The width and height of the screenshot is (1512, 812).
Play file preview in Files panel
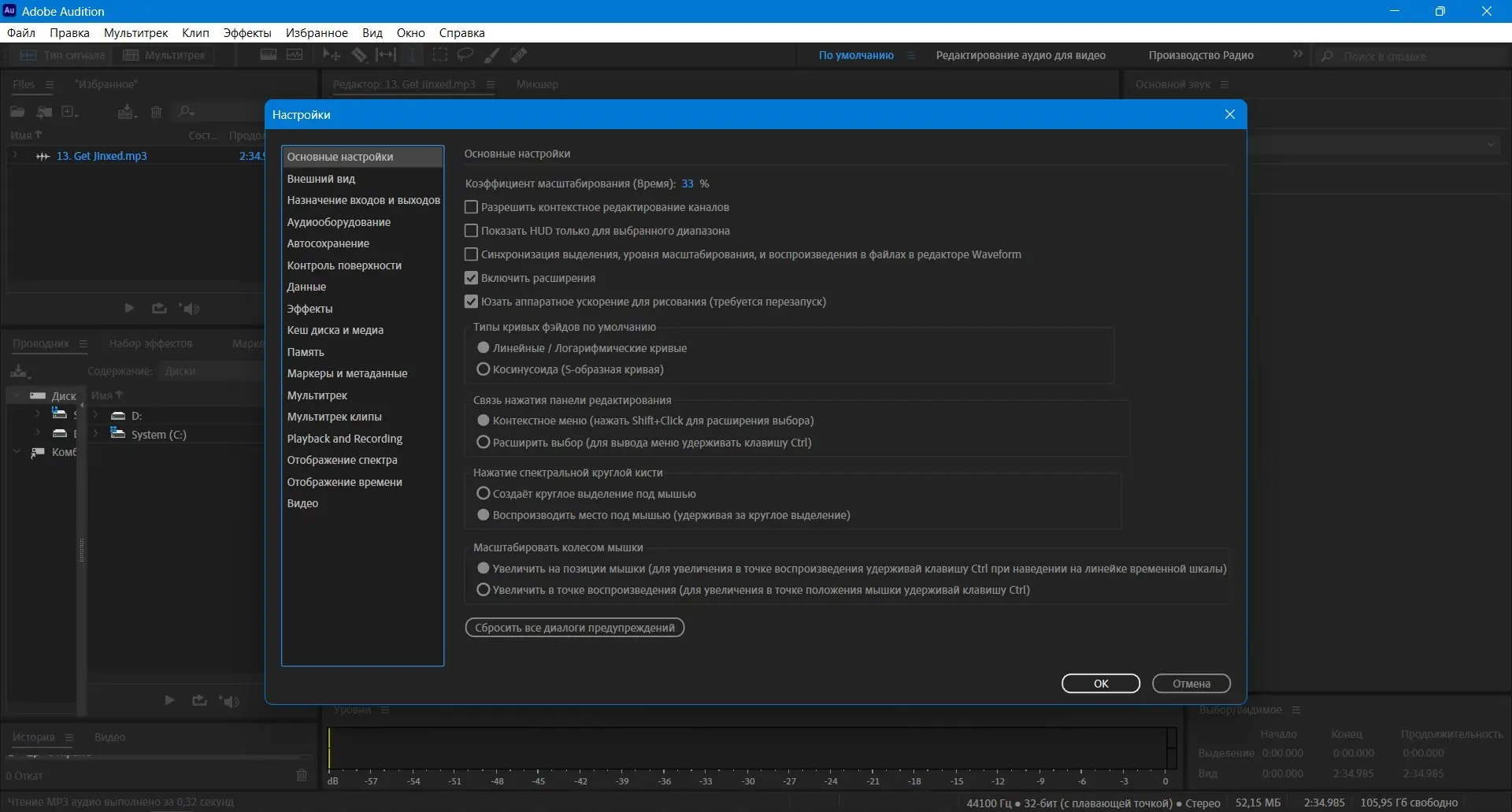click(129, 308)
